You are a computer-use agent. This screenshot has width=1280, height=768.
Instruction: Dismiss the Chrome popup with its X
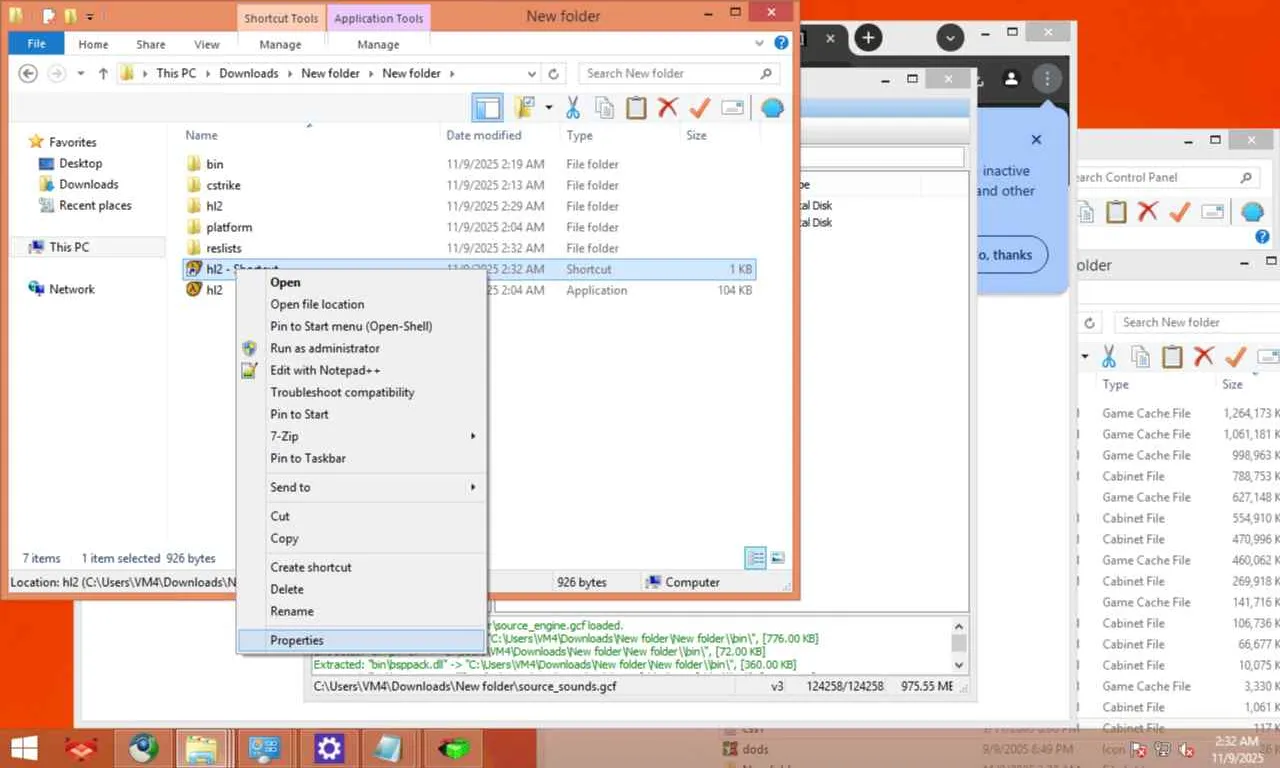(1036, 140)
